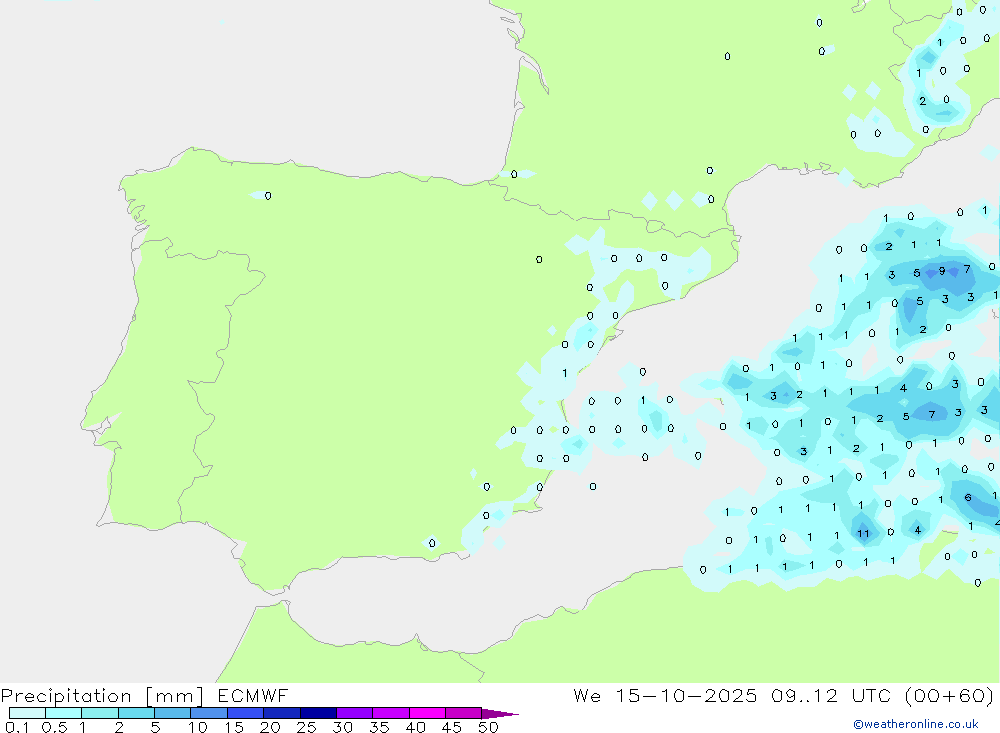Click the 2 mm legend color block

point(136,713)
